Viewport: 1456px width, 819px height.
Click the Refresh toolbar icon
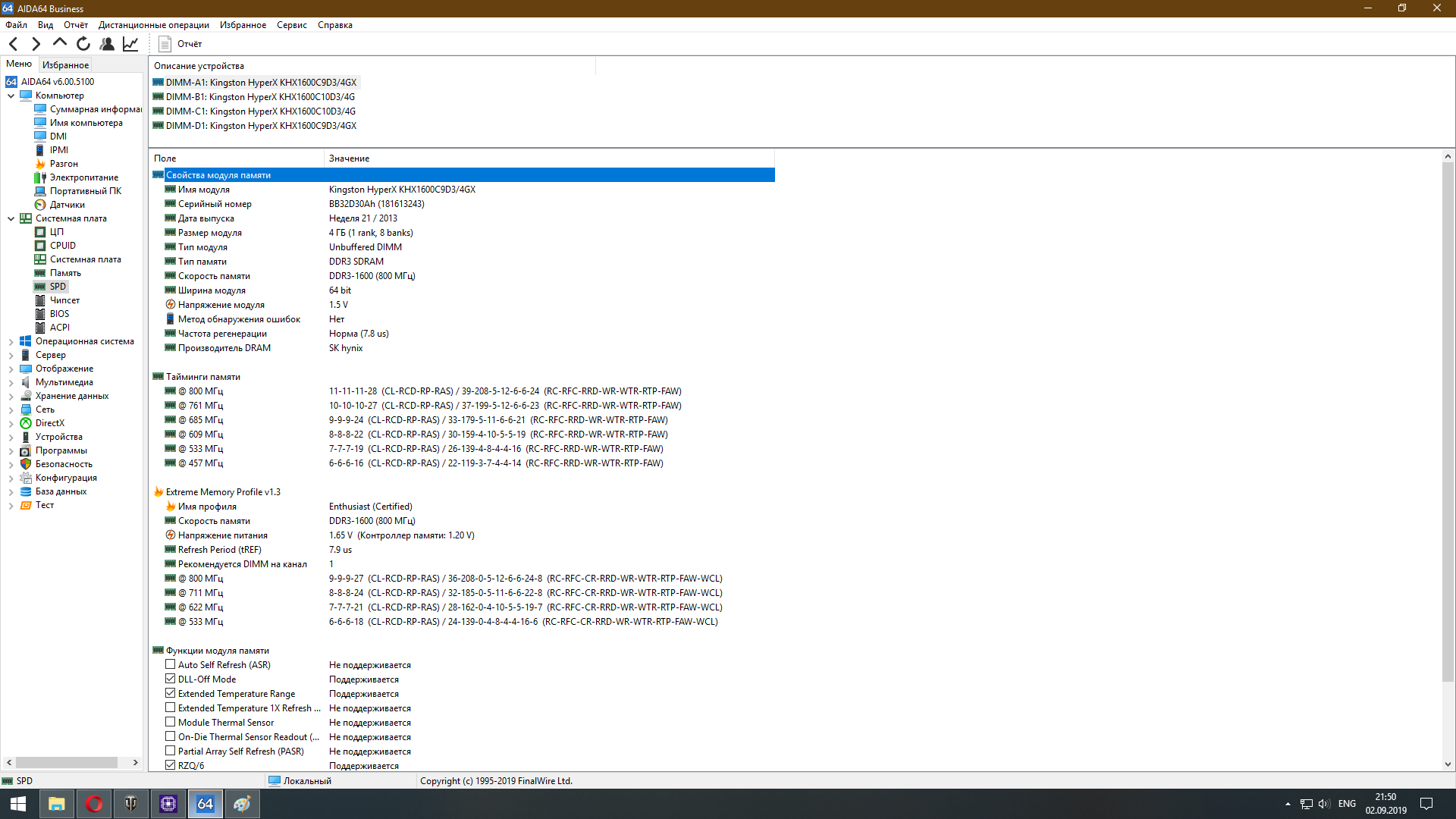(x=83, y=44)
